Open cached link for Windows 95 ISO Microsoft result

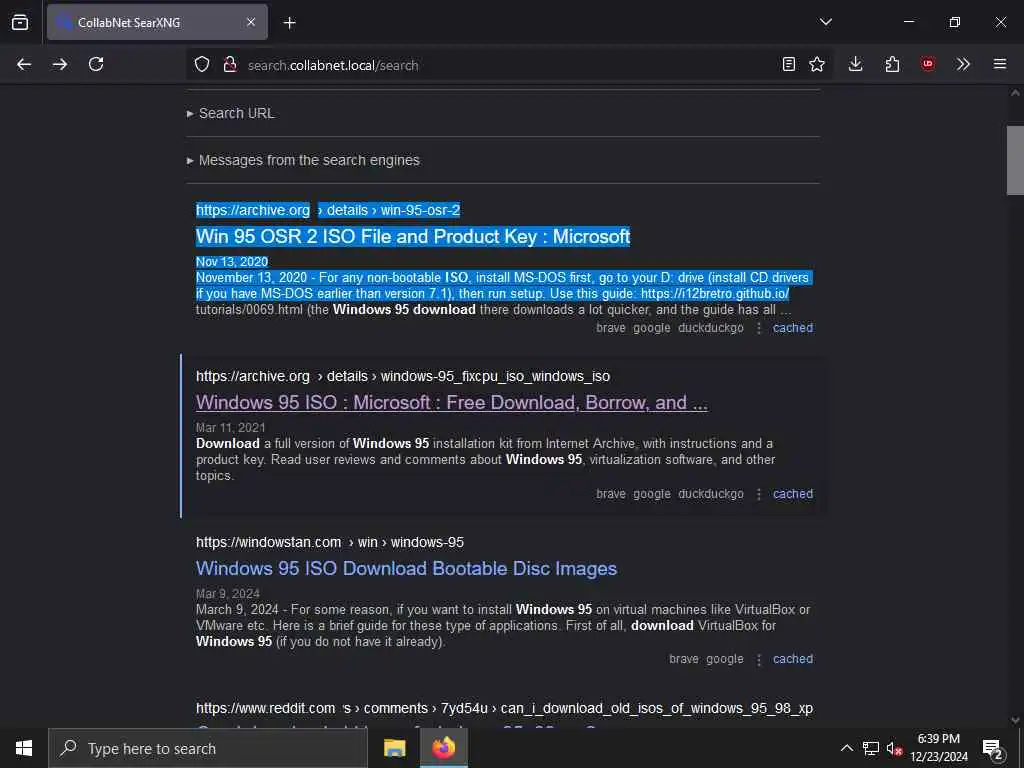pos(793,494)
